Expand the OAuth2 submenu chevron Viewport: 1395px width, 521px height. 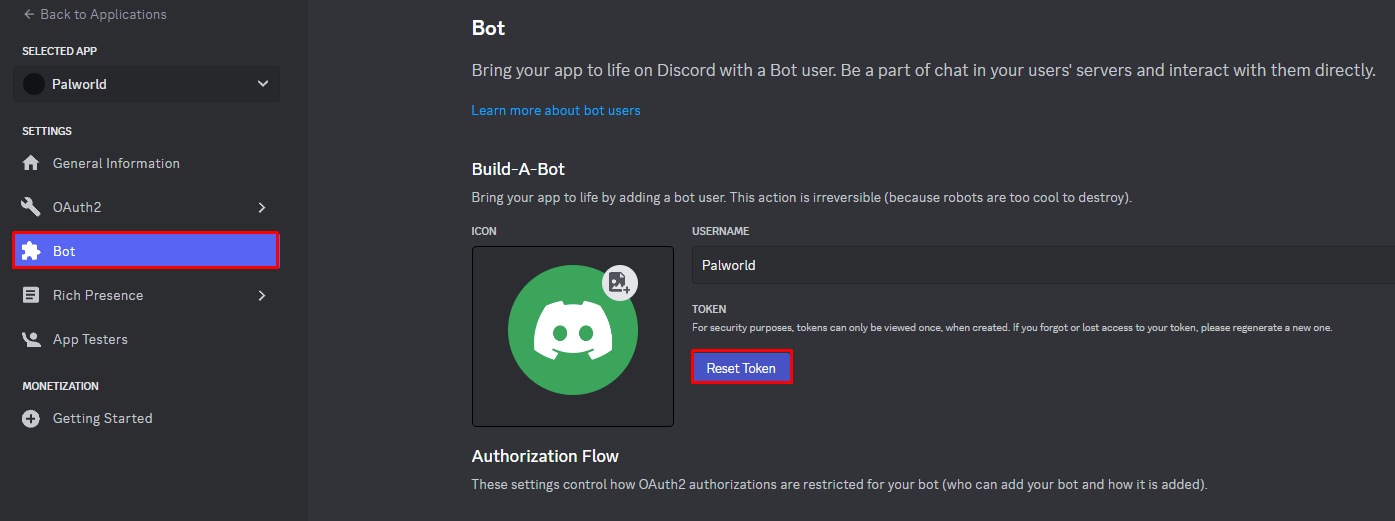[x=262, y=207]
